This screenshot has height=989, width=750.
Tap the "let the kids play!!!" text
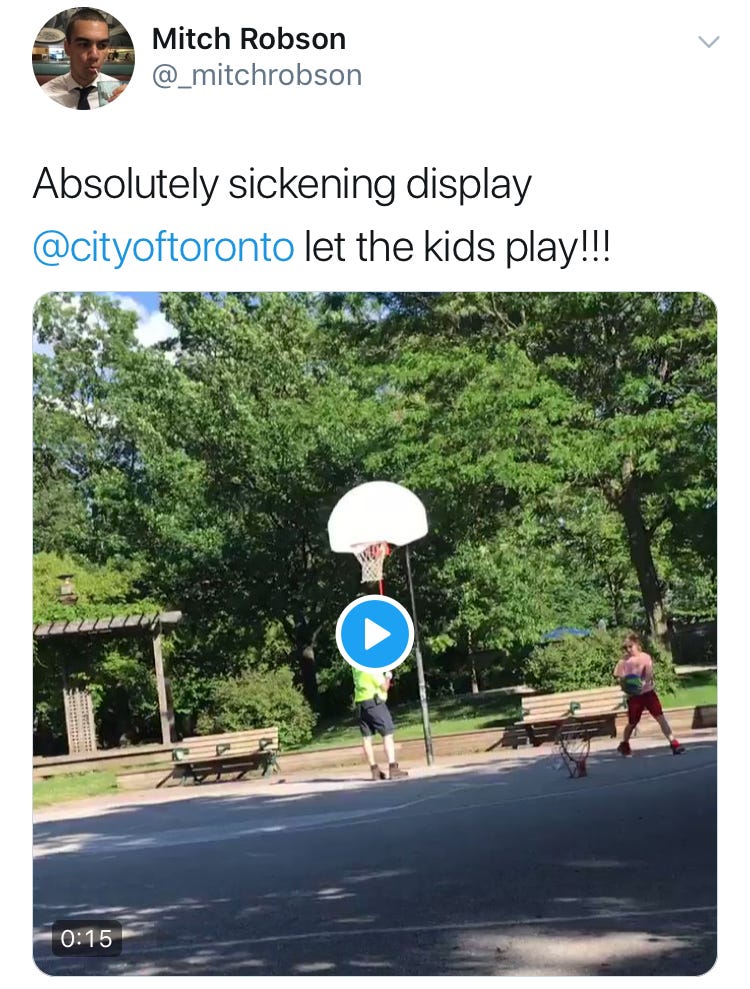click(x=457, y=247)
